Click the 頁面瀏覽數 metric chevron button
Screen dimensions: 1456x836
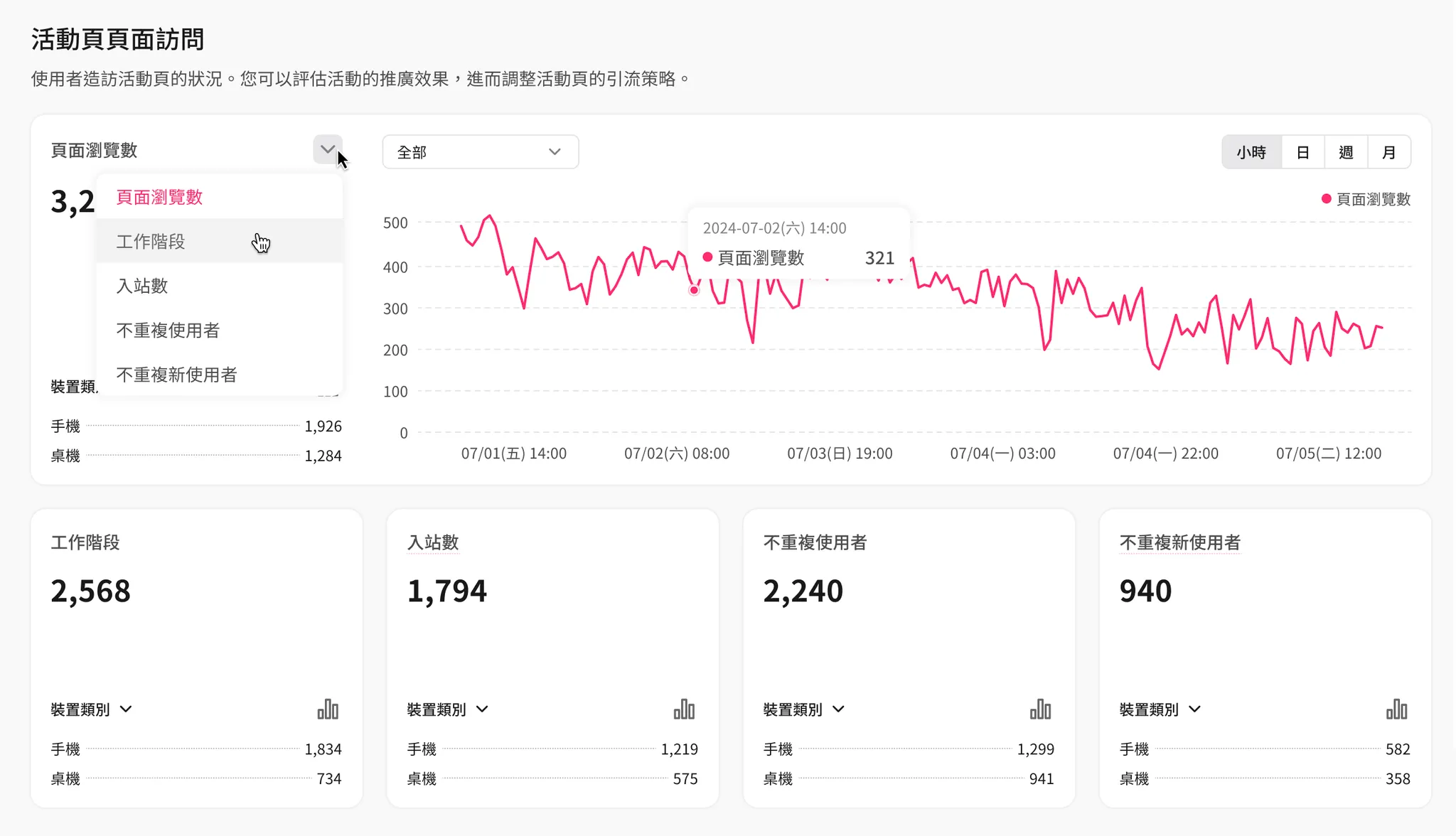pyautogui.click(x=328, y=149)
